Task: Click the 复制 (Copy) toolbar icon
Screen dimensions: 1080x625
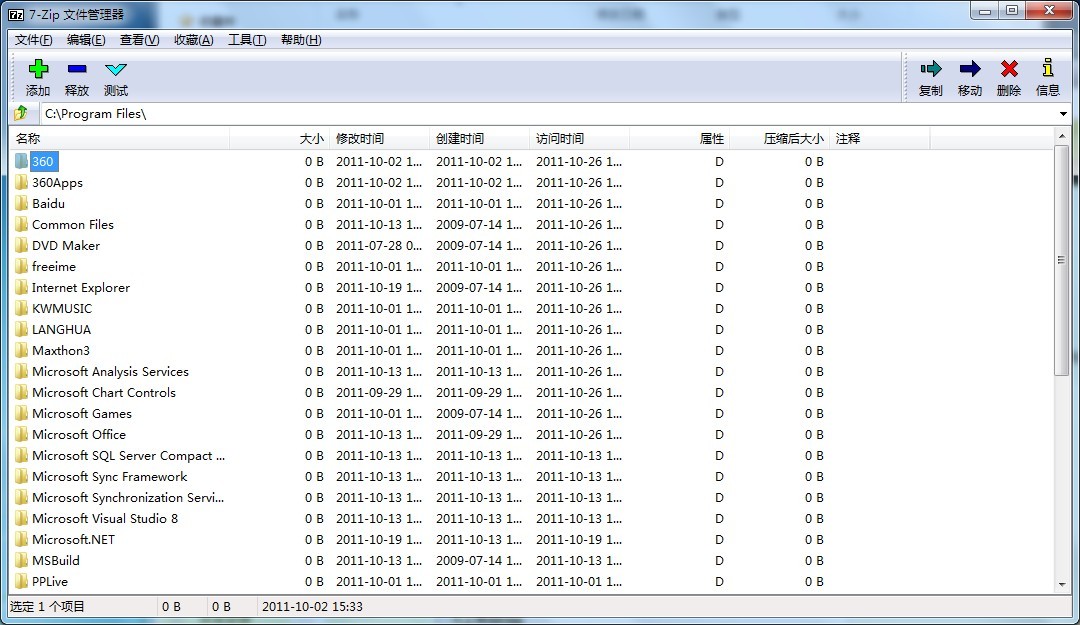Action: (930, 70)
